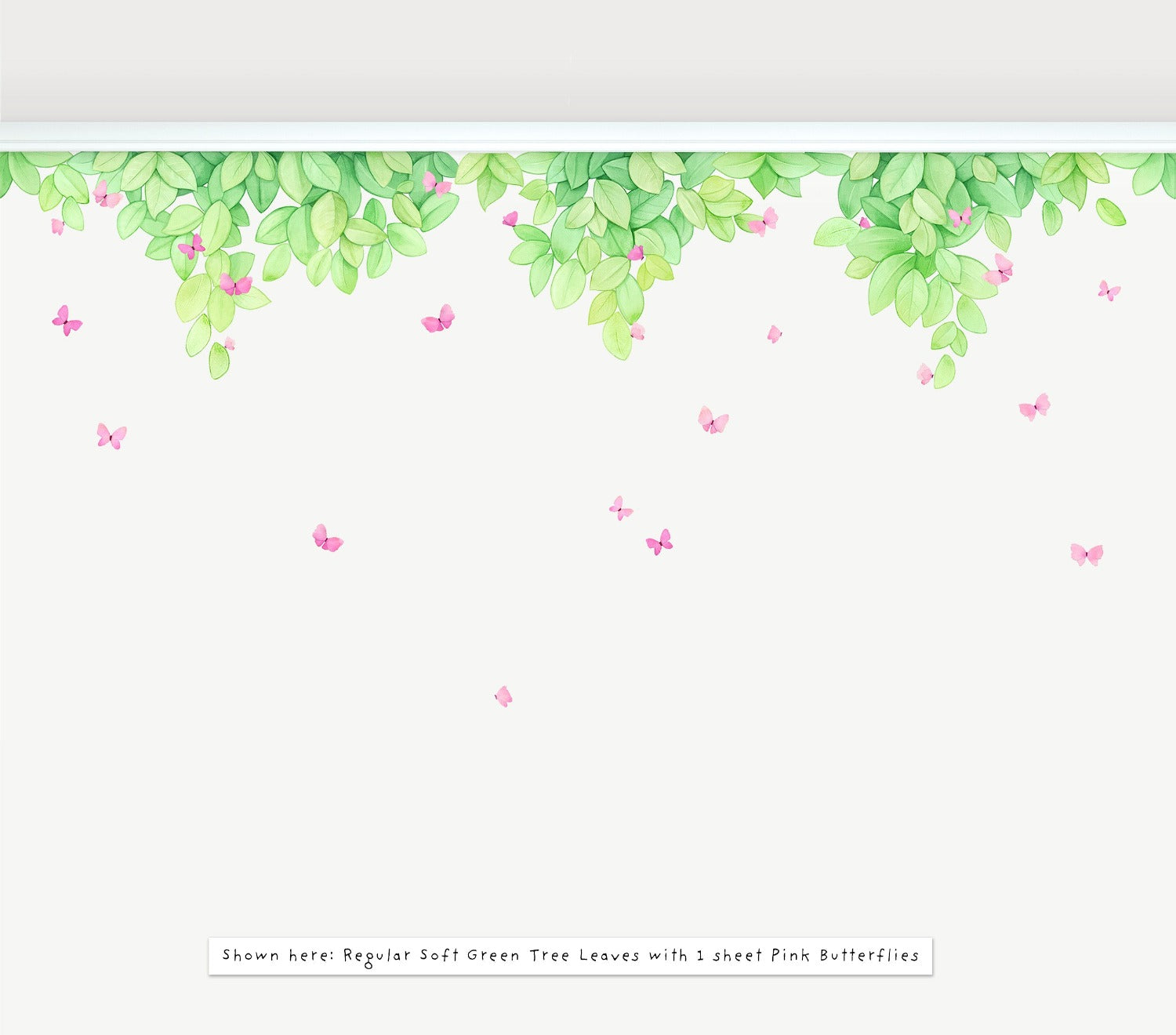Image resolution: width=1176 pixels, height=1035 pixels.
Task: Select the lighter butterfly of the central close pair
Action: click(x=620, y=509)
